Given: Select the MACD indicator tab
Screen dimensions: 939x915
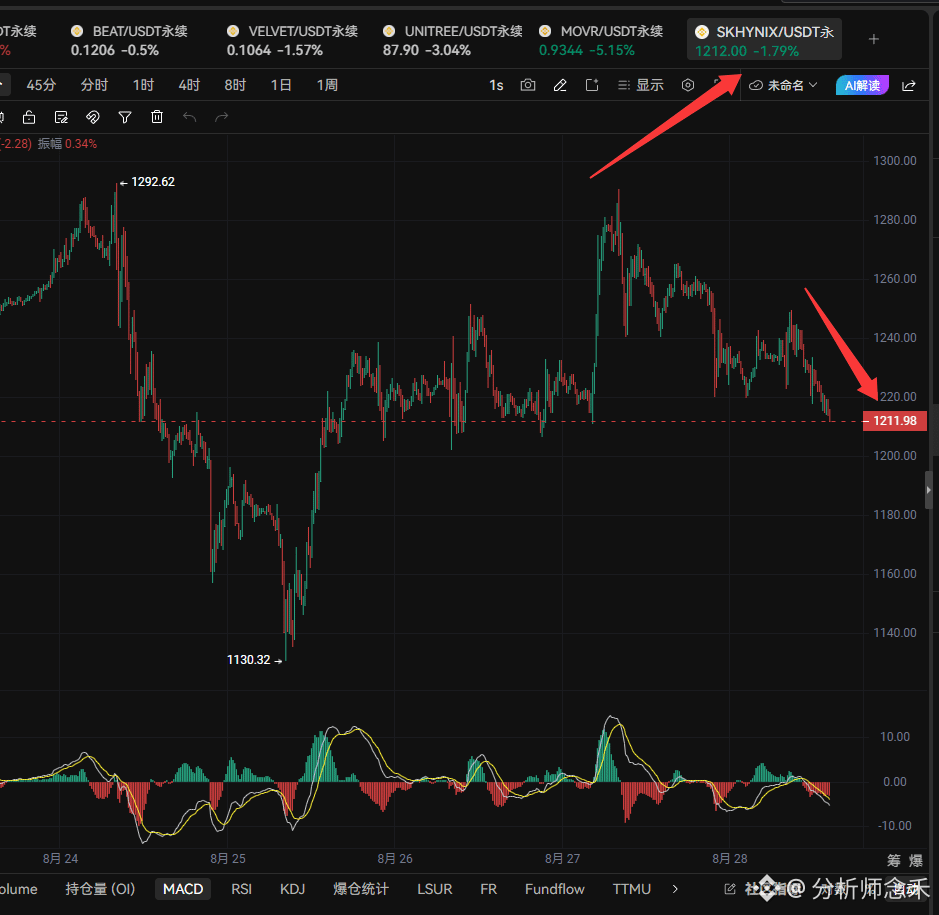Looking at the screenshot, I should pos(183,889).
